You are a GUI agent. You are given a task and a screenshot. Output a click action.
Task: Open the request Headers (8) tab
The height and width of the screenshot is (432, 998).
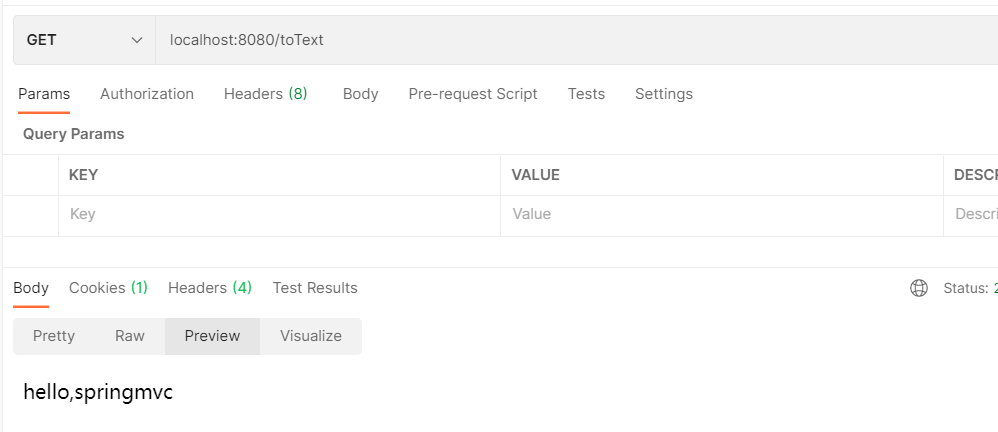coord(265,94)
